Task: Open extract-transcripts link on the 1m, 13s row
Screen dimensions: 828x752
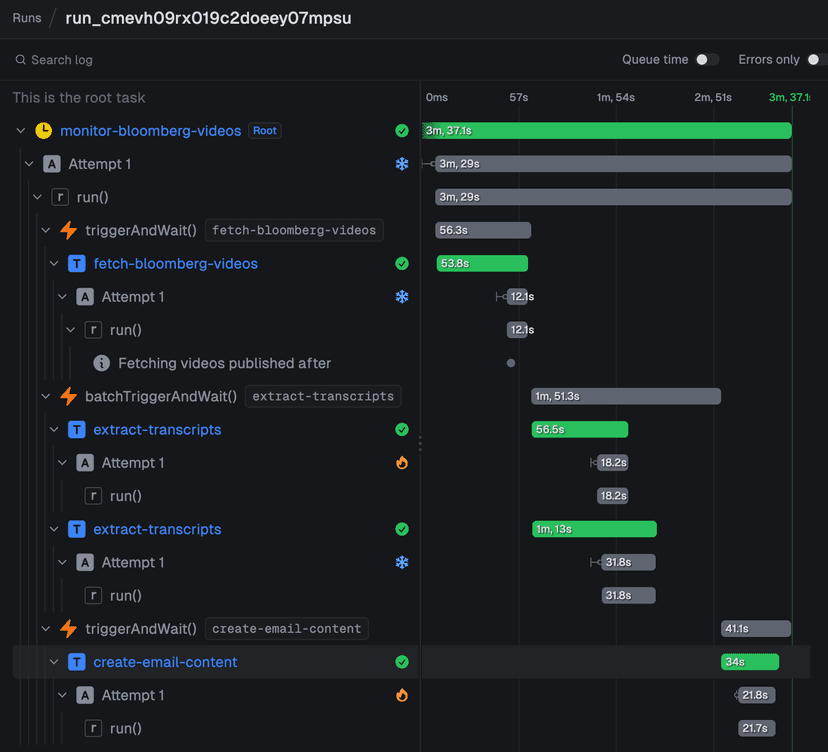Action: click(x=157, y=529)
